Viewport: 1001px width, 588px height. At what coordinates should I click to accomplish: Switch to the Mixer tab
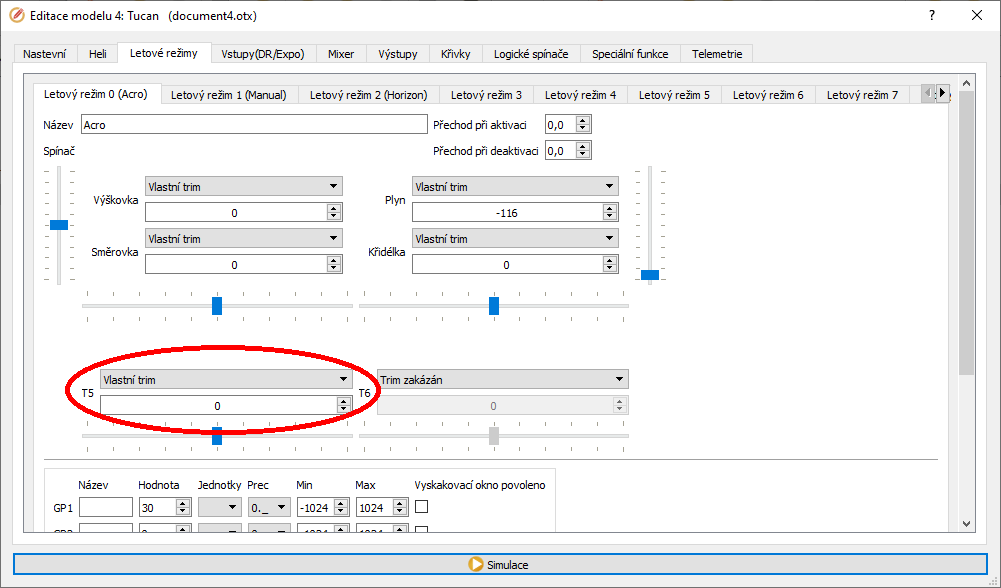tap(341, 54)
